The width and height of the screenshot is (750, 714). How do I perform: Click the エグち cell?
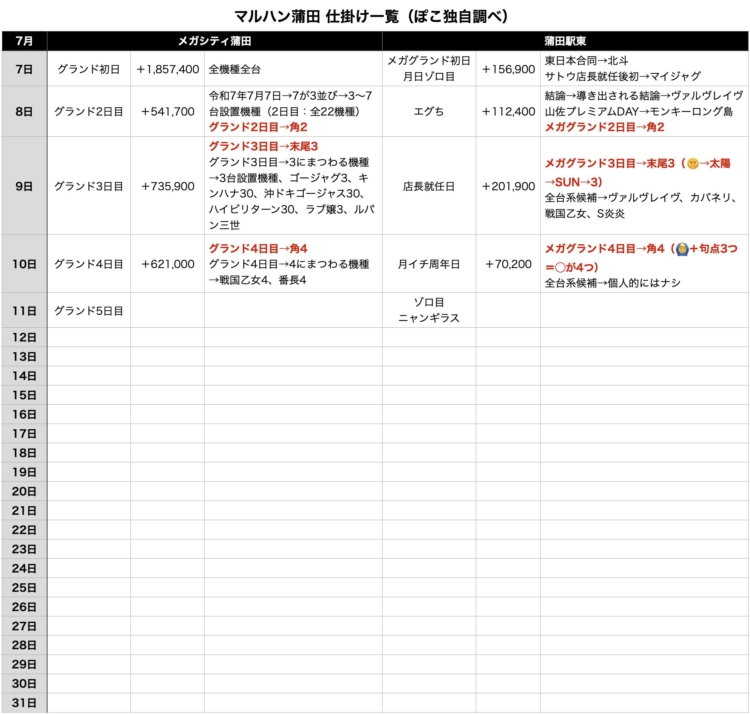coord(429,111)
